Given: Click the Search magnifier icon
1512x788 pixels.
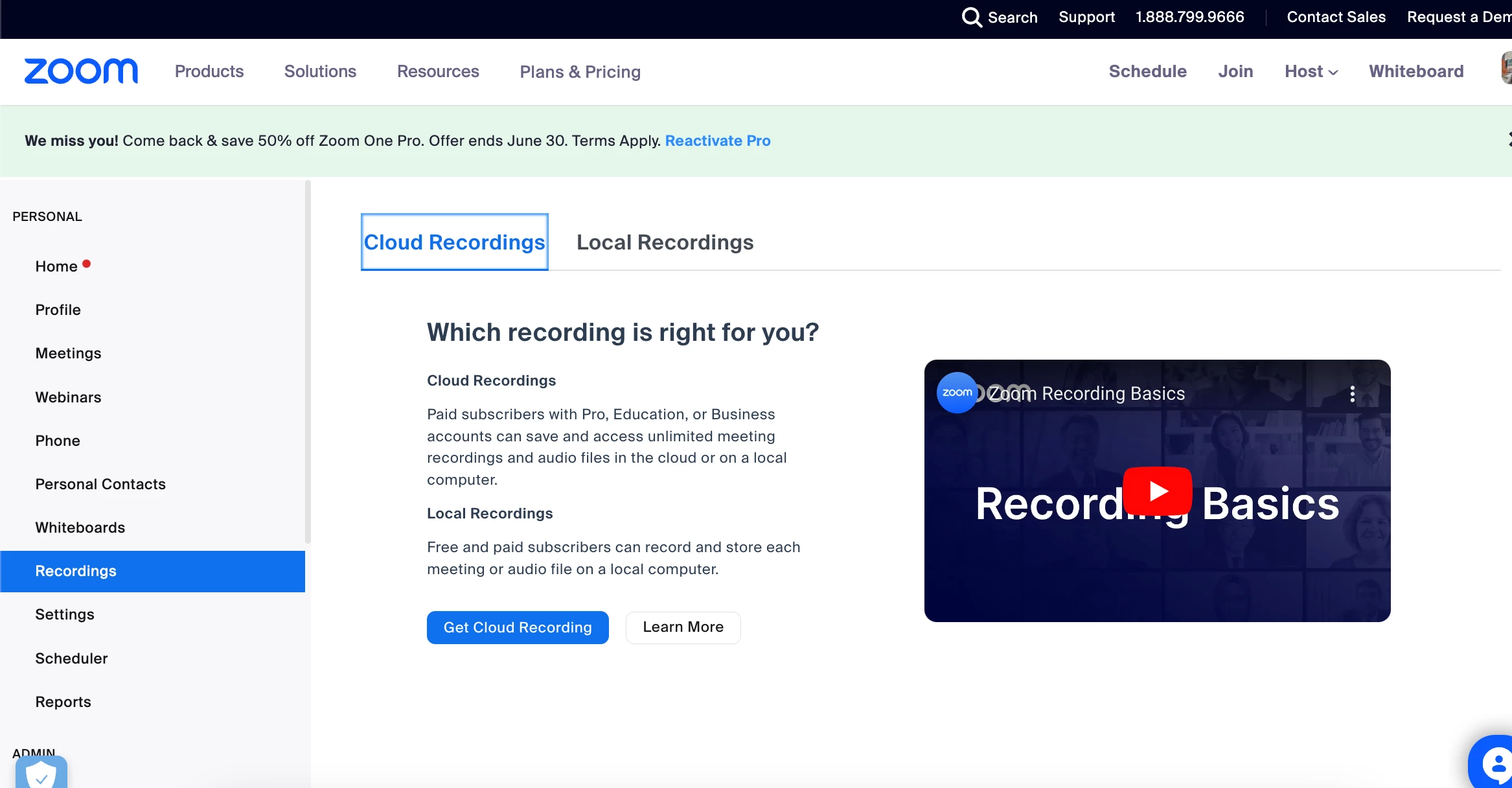Looking at the screenshot, I should tap(971, 17).
